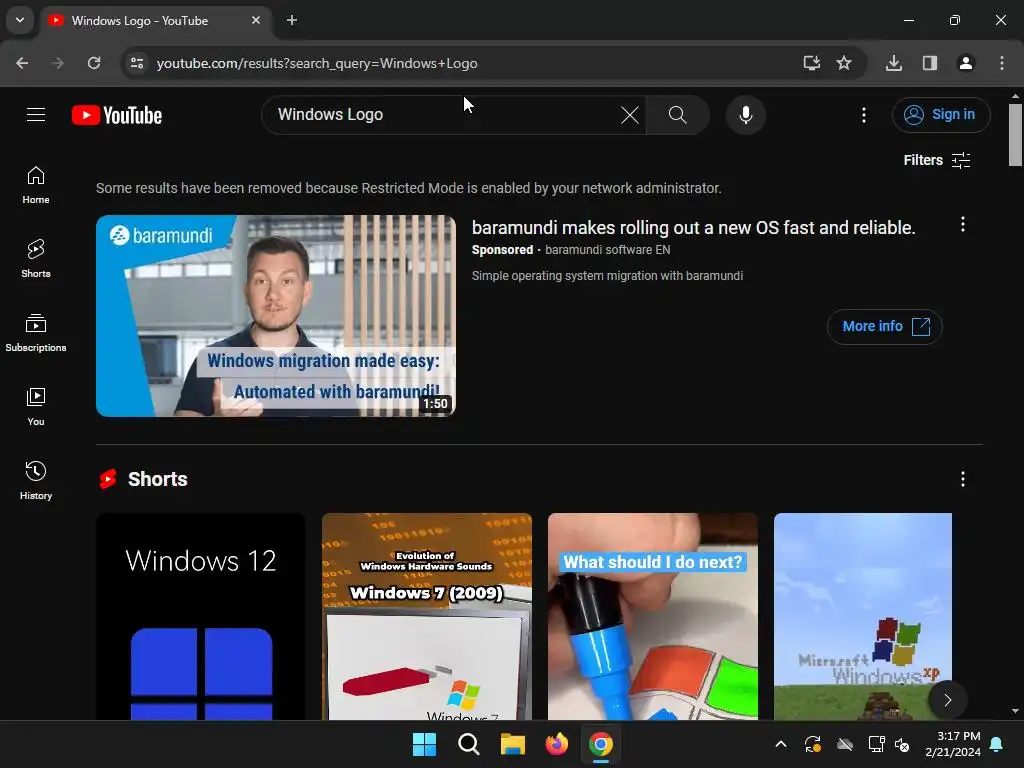Go to YouTube home via logo
The image size is (1024, 768).
click(117, 115)
